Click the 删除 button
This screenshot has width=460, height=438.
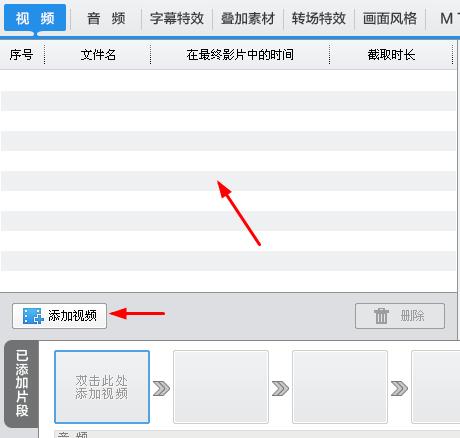point(400,316)
